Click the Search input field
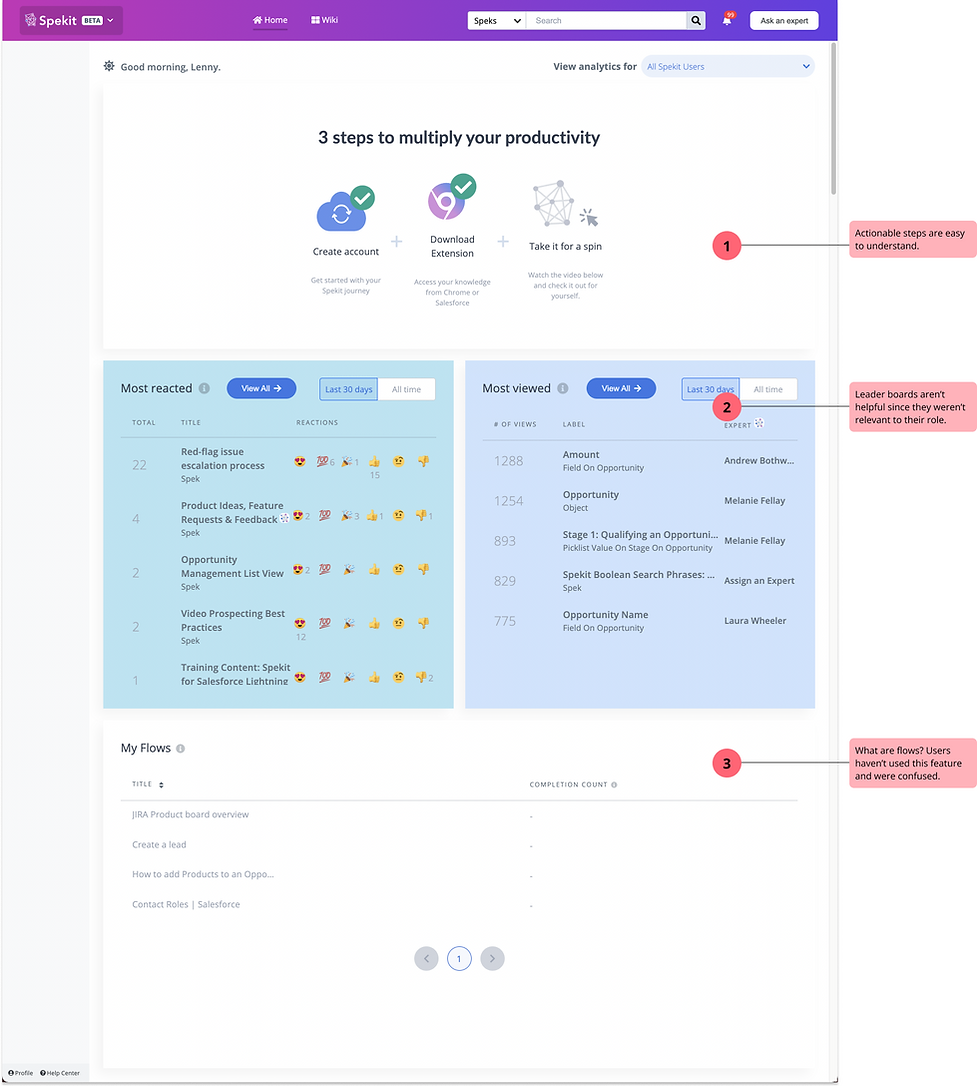This screenshot has height=1086, width=977. tap(607, 21)
